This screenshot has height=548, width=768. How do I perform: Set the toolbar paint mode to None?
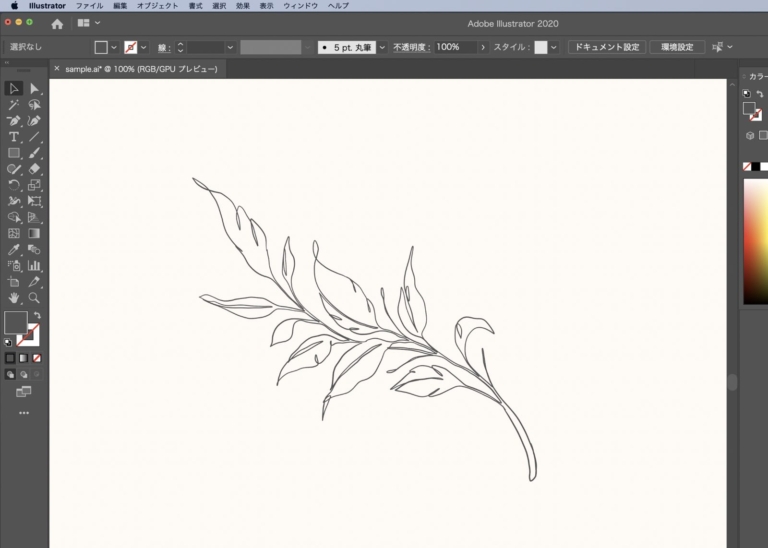37,357
